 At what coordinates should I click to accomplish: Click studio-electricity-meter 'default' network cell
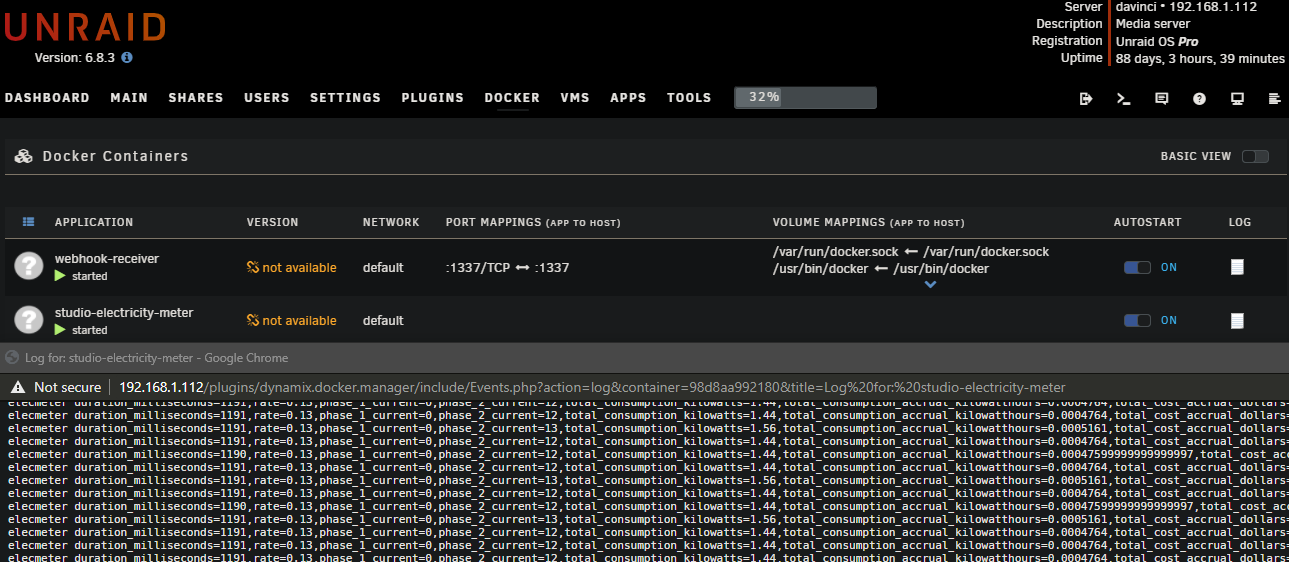(383, 320)
